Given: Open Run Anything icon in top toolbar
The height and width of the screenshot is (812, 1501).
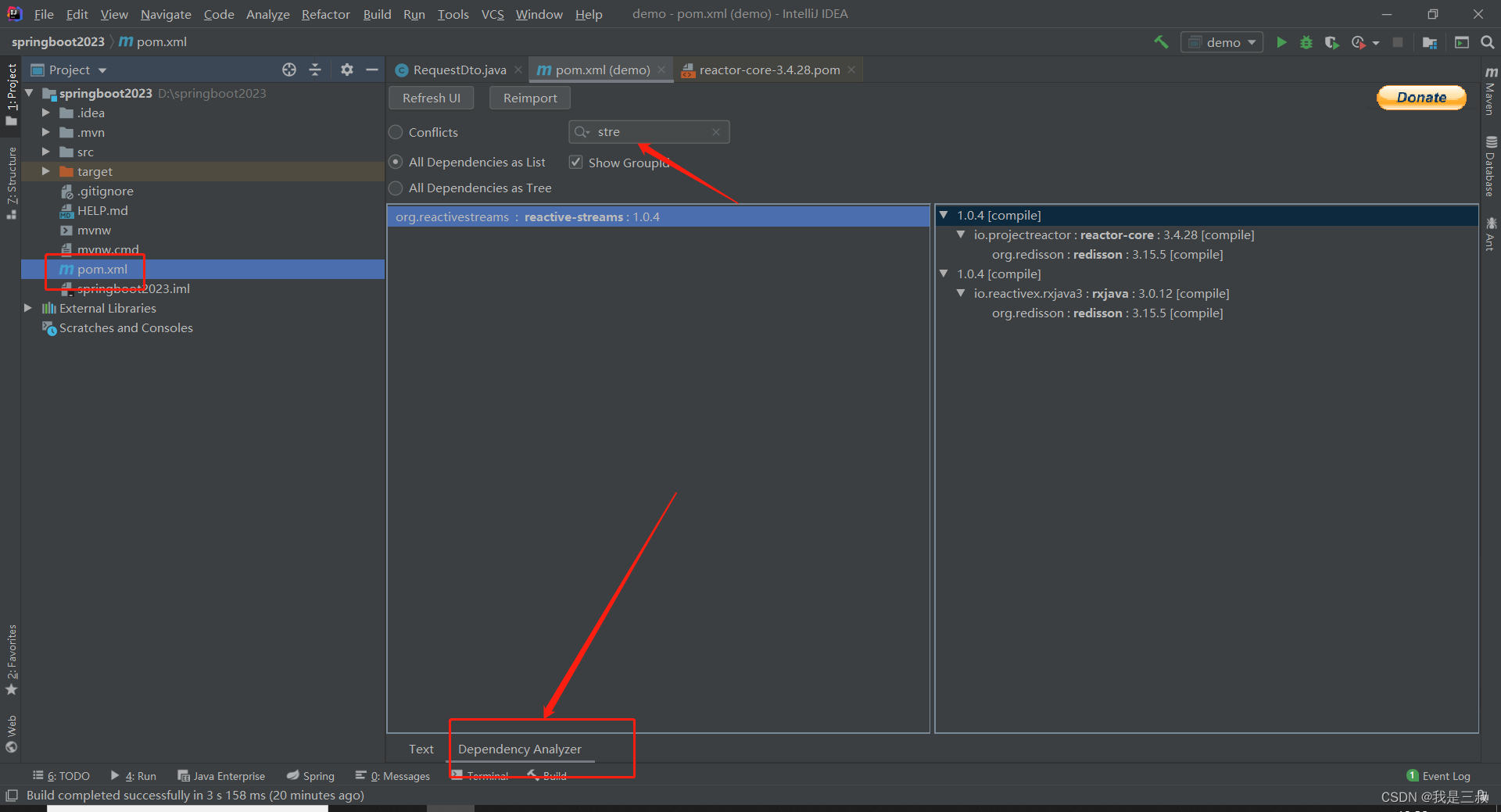Looking at the screenshot, I should pos(1461,42).
